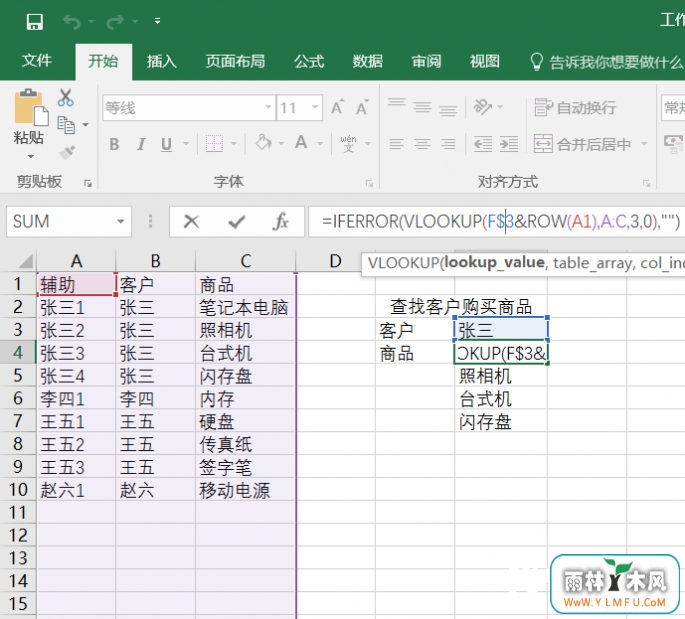Switch to the 插入 ribbon tab
Screen dimensions: 685x619
162,62
